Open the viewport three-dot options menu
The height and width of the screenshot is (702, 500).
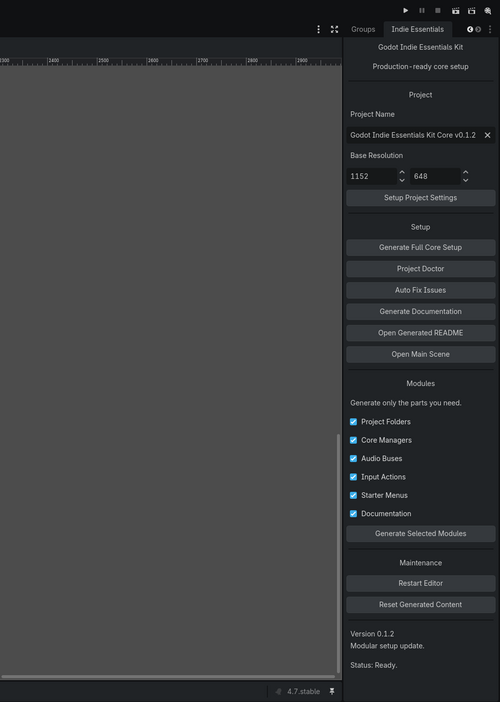coord(318,29)
